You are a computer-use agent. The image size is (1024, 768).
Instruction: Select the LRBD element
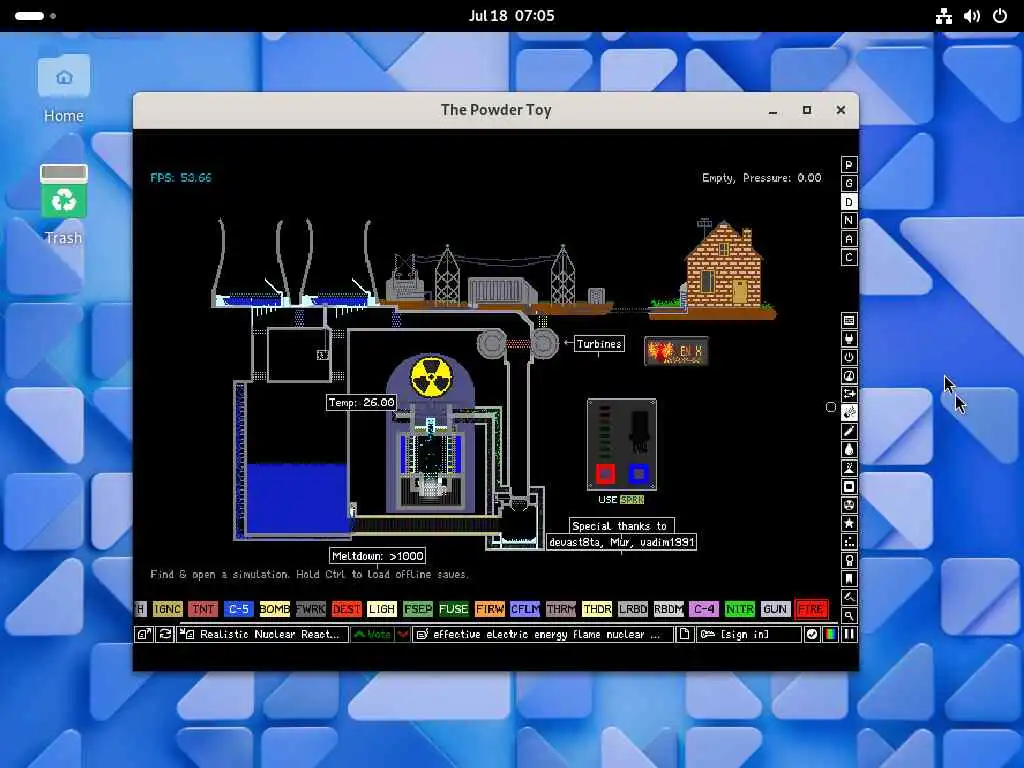click(x=633, y=609)
